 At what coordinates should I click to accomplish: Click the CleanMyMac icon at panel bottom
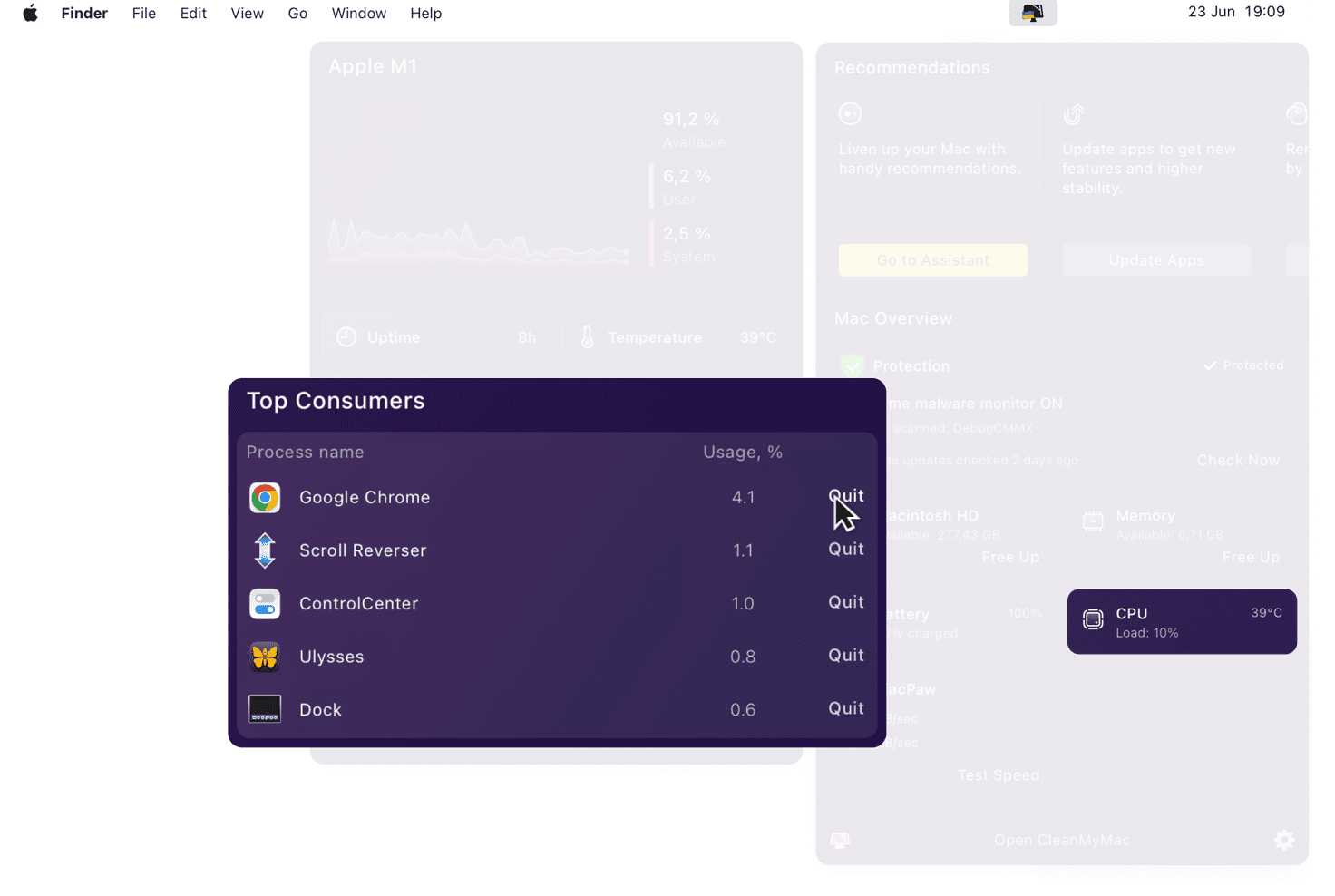(840, 841)
